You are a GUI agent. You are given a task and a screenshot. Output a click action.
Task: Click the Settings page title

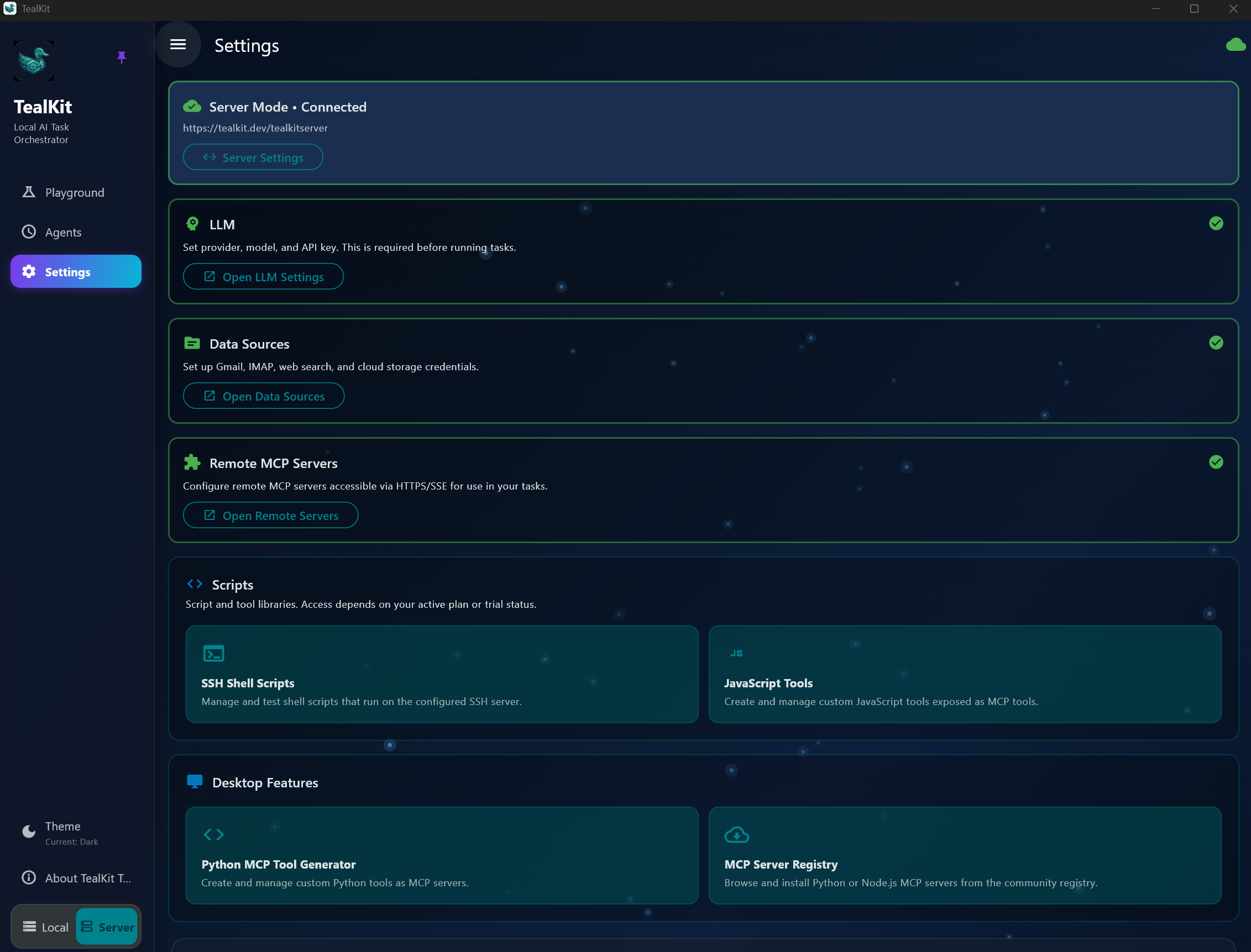(247, 45)
